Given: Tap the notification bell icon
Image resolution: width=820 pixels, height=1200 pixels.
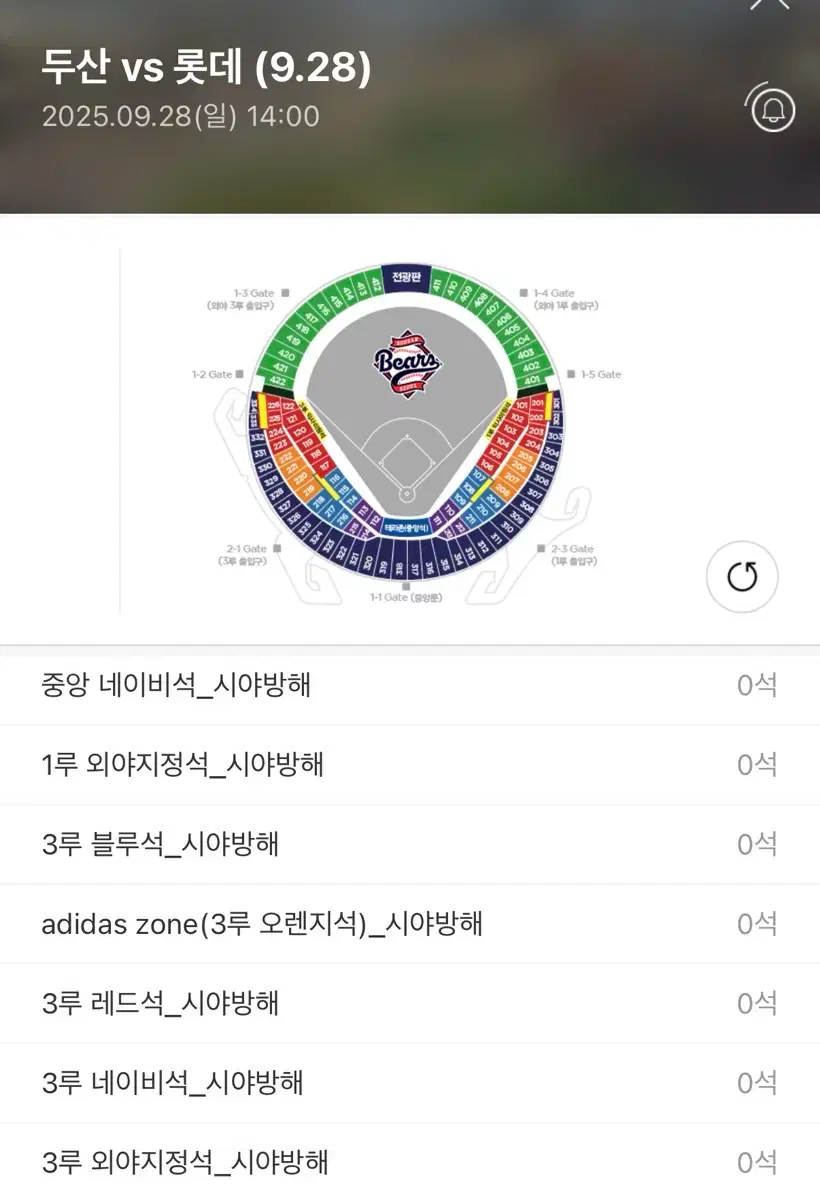Looking at the screenshot, I should point(771,109).
